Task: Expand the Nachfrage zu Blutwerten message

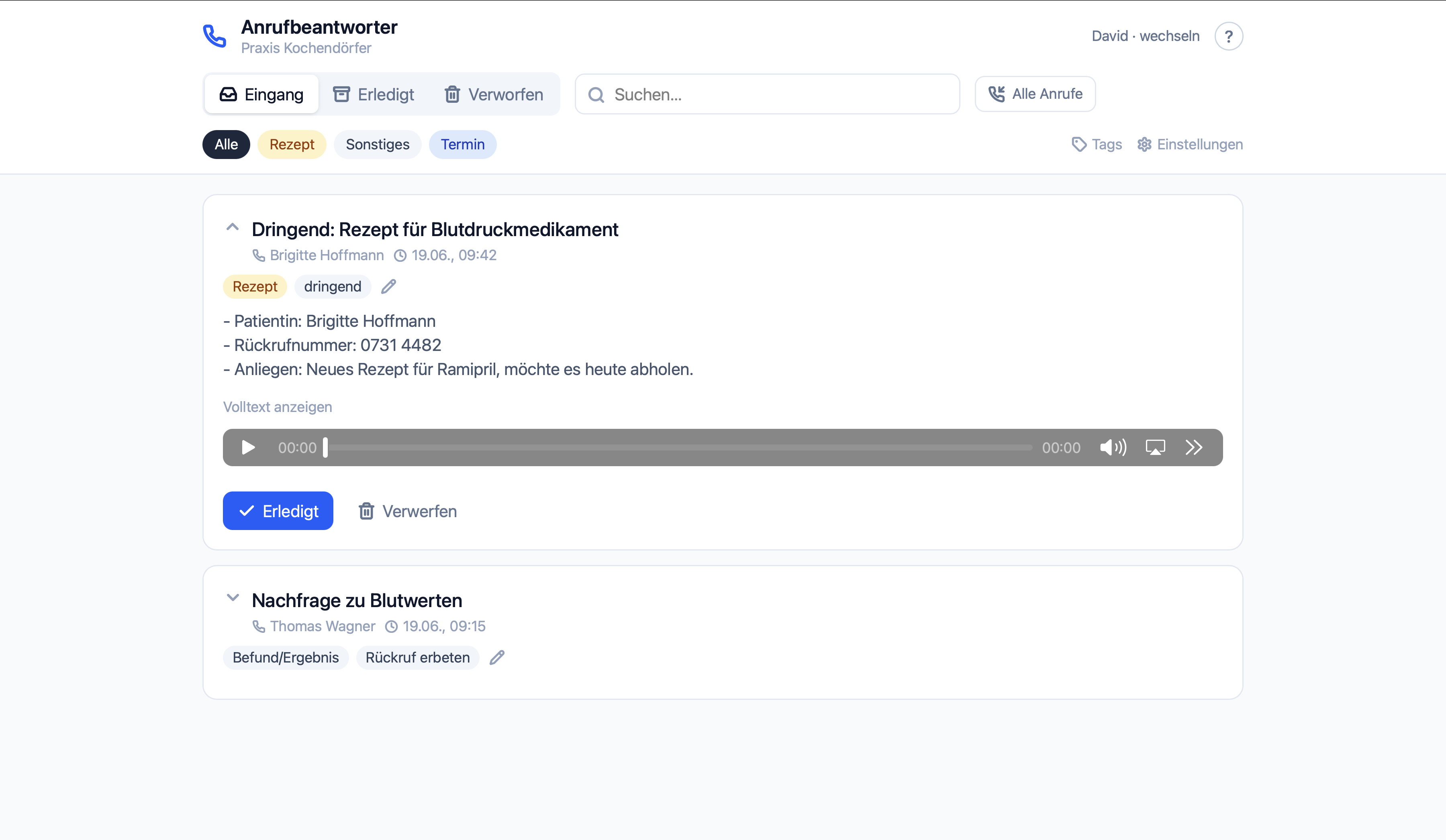Action: [233, 598]
